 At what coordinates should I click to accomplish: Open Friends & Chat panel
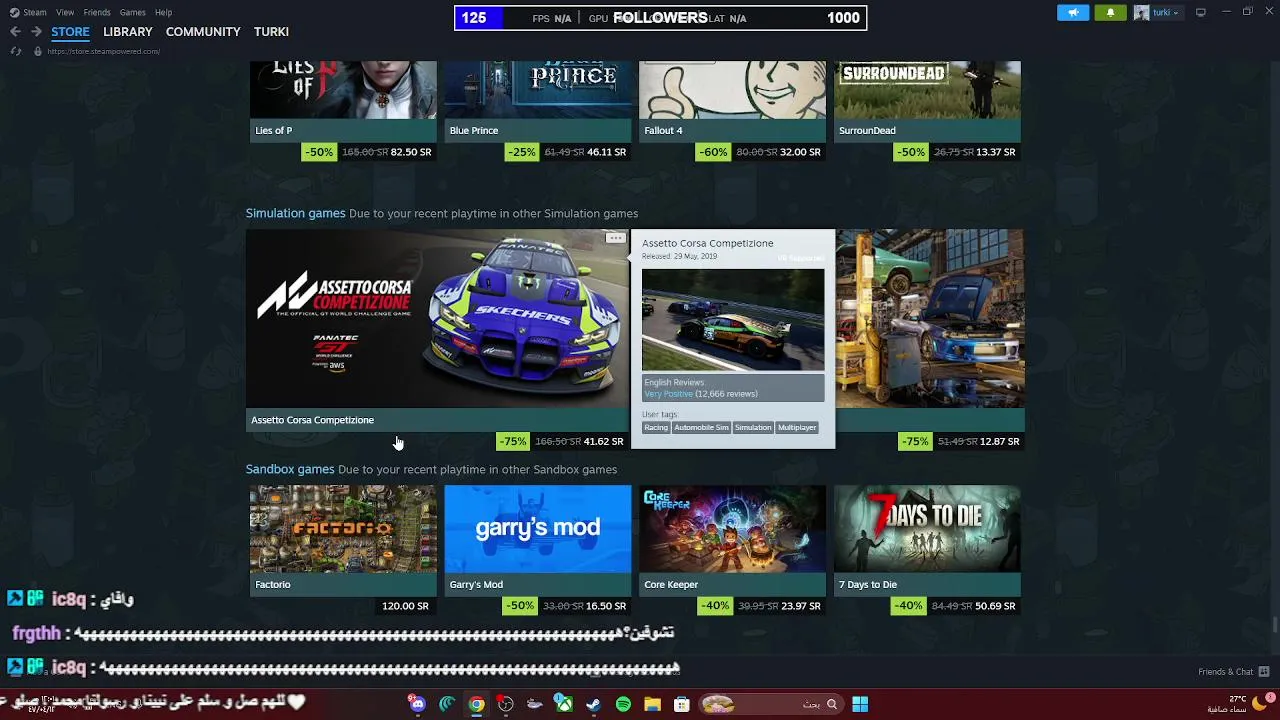pos(1233,672)
